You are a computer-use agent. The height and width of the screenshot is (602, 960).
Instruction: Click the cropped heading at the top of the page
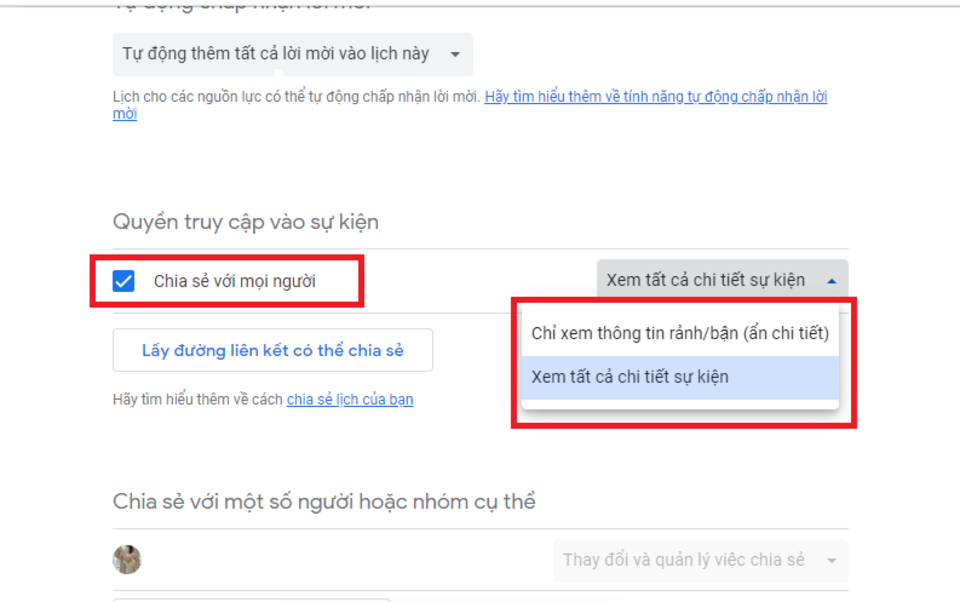[240, 6]
